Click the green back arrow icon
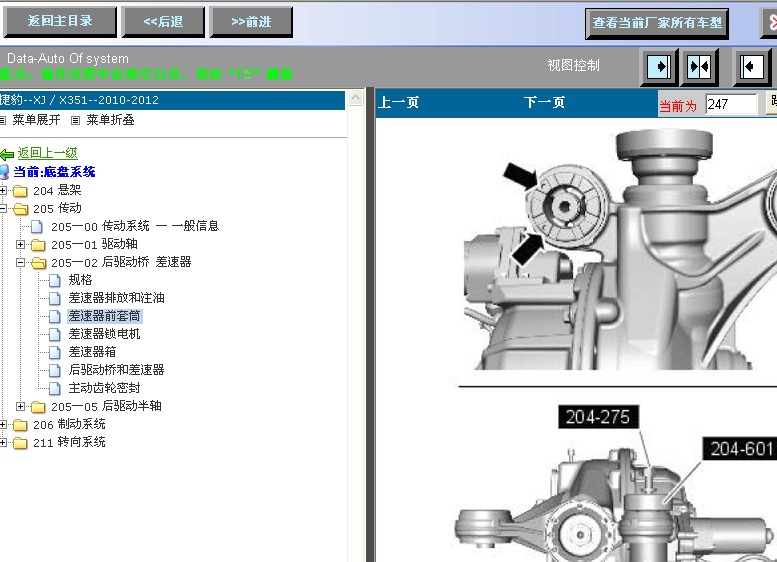 [x=7, y=154]
